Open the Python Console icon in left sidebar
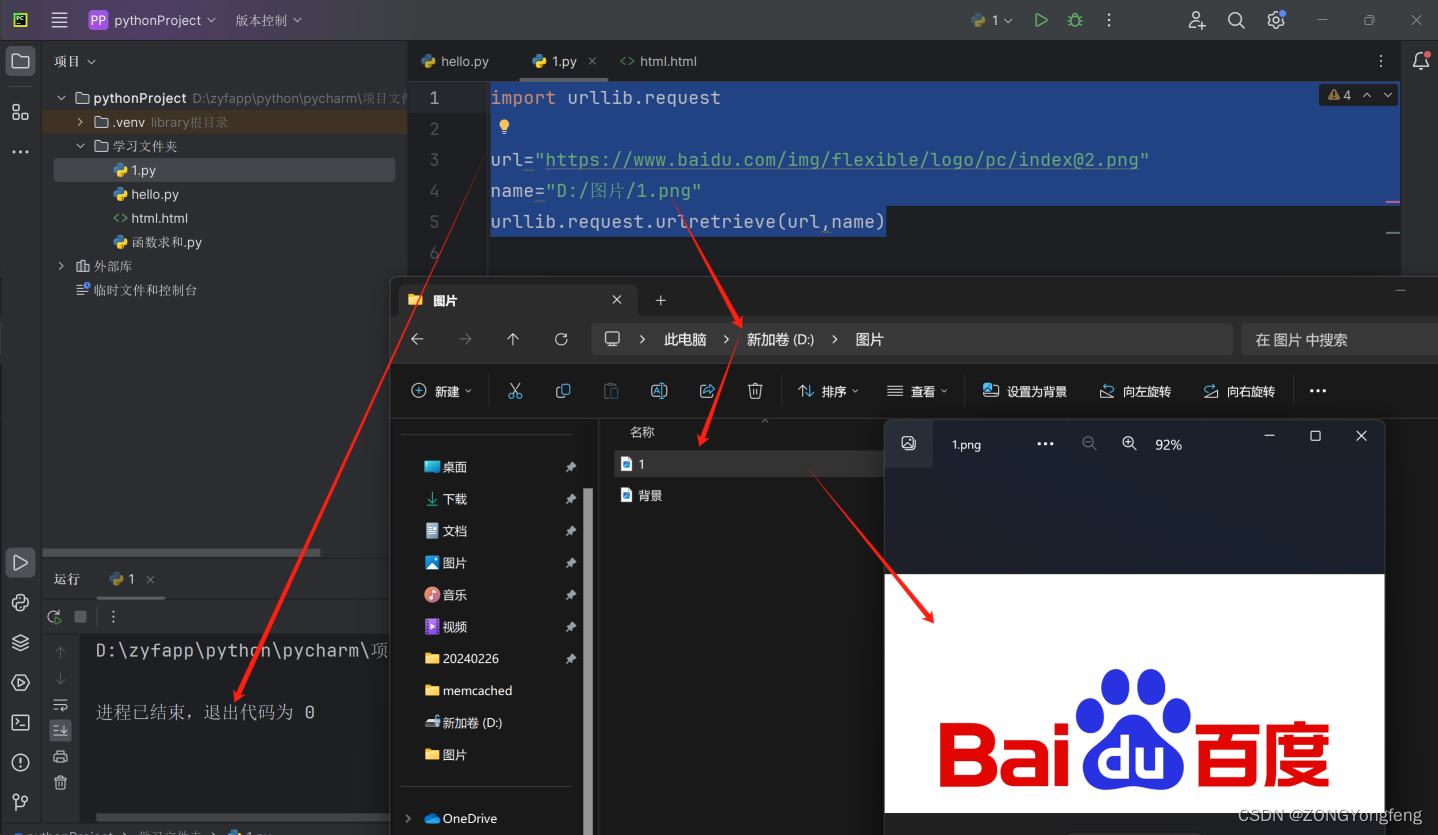 coord(20,602)
